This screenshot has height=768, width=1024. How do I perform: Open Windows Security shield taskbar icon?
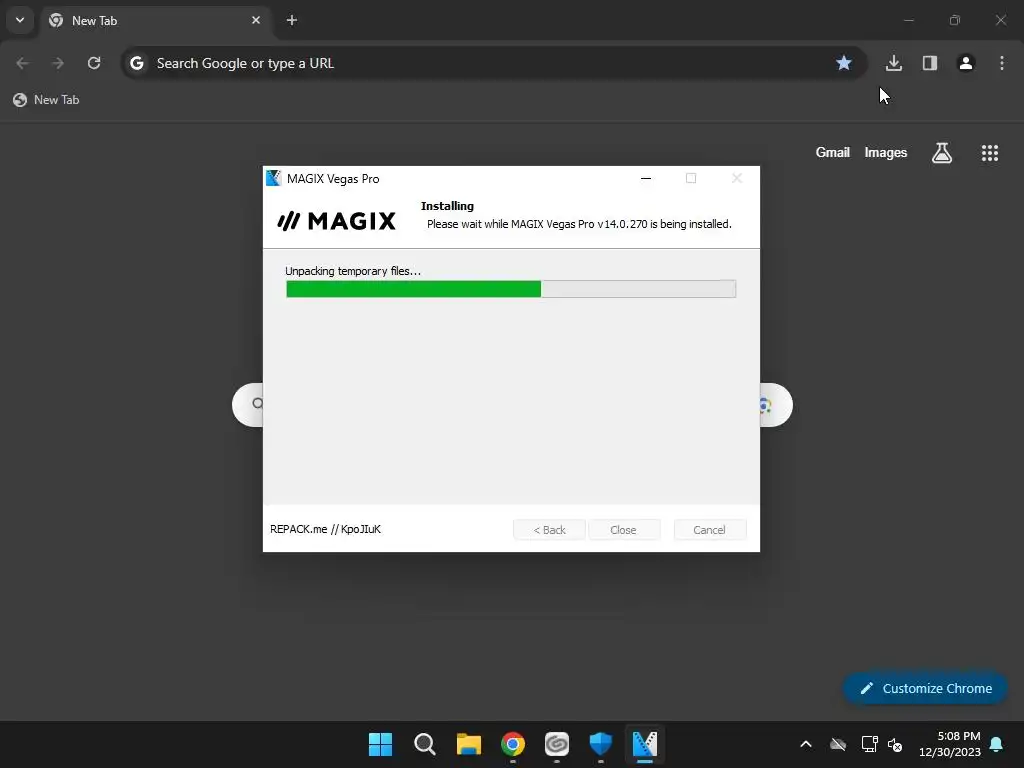600,744
